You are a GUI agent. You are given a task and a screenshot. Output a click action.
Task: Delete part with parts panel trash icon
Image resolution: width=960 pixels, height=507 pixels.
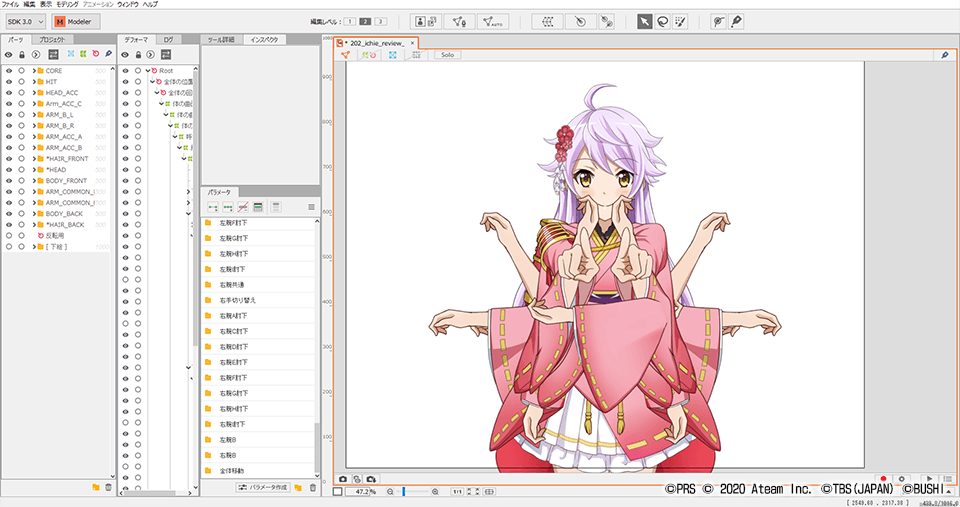(108, 487)
